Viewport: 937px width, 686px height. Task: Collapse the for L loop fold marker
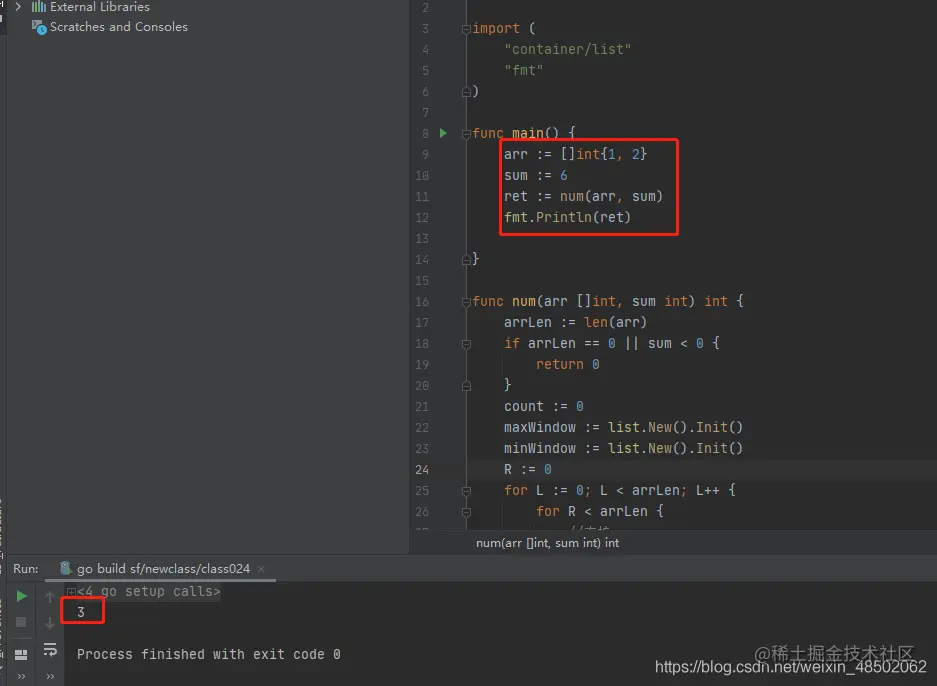[x=466, y=491]
